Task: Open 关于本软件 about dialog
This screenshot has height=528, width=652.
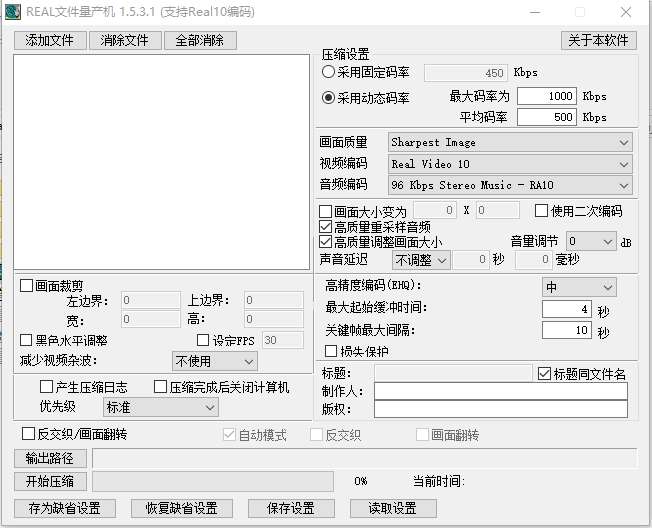Action: (x=598, y=40)
